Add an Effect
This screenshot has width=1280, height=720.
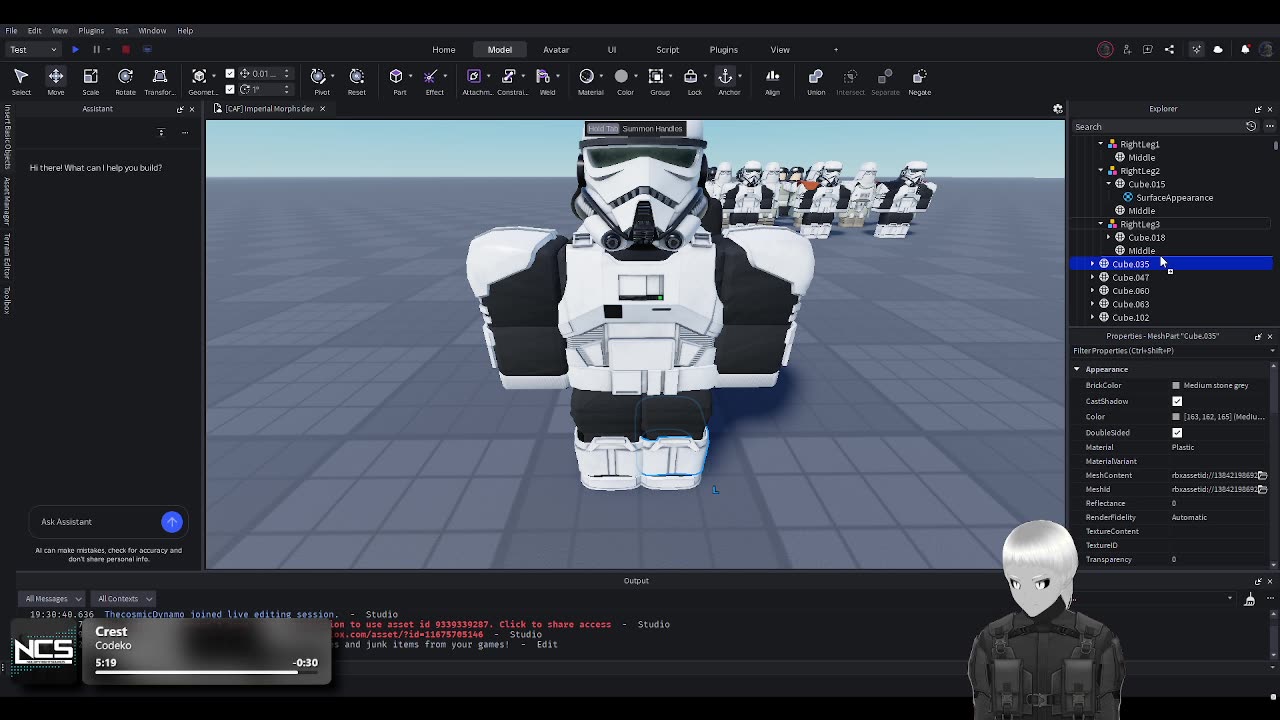coord(434,82)
